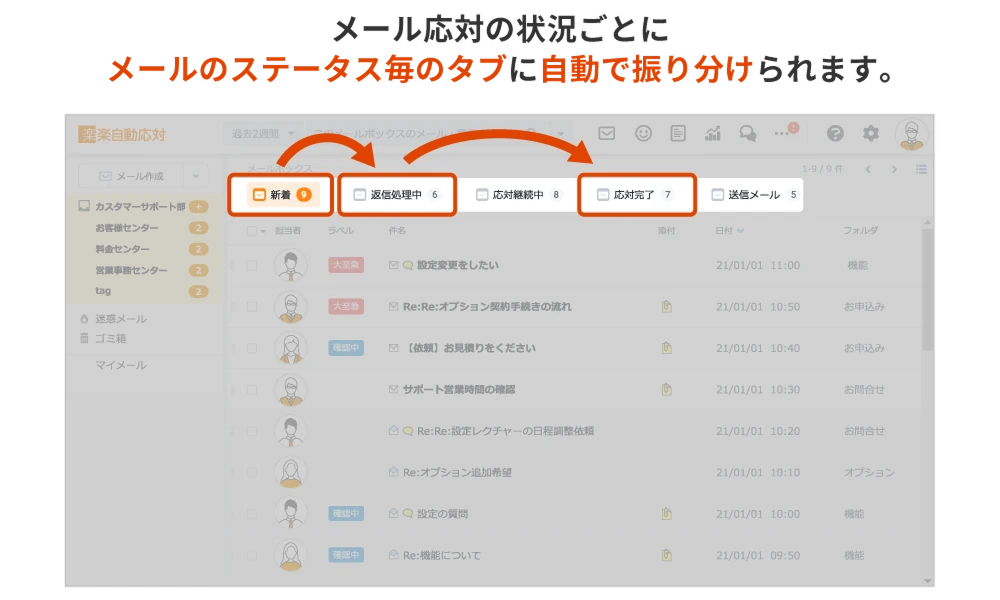Check the box for Re:オプション追加希望 mail
Image resolution: width=1000 pixels, height=600 pixels.
pyautogui.click(x=252, y=472)
